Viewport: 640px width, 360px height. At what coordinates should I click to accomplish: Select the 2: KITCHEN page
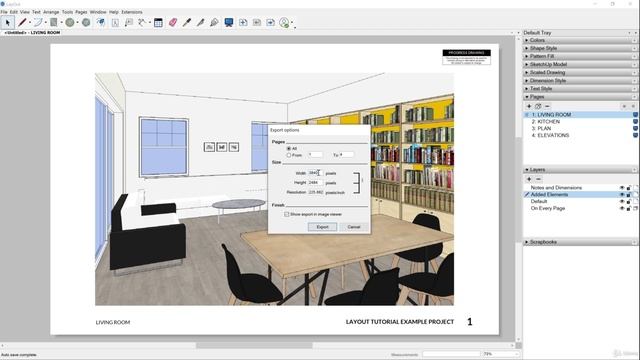(x=546, y=122)
